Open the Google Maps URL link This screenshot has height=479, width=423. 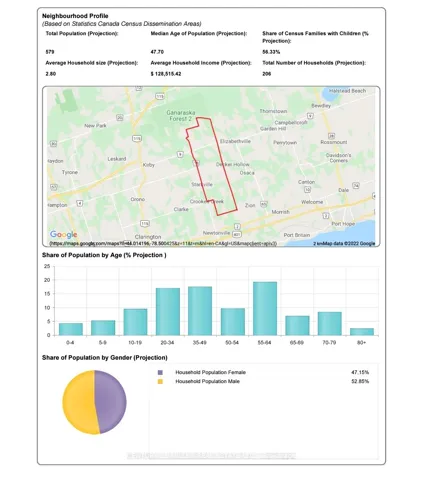[x=163, y=244]
